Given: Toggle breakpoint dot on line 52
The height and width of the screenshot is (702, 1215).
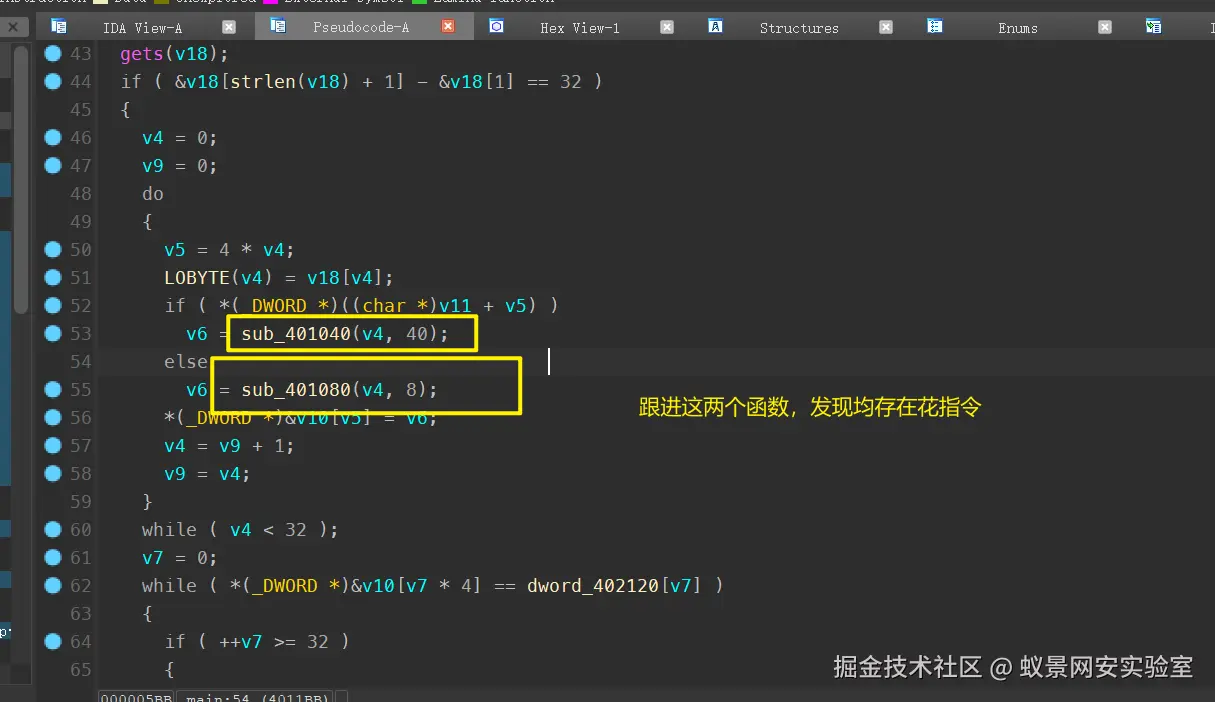Looking at the screenshot, I should [52, 305].
